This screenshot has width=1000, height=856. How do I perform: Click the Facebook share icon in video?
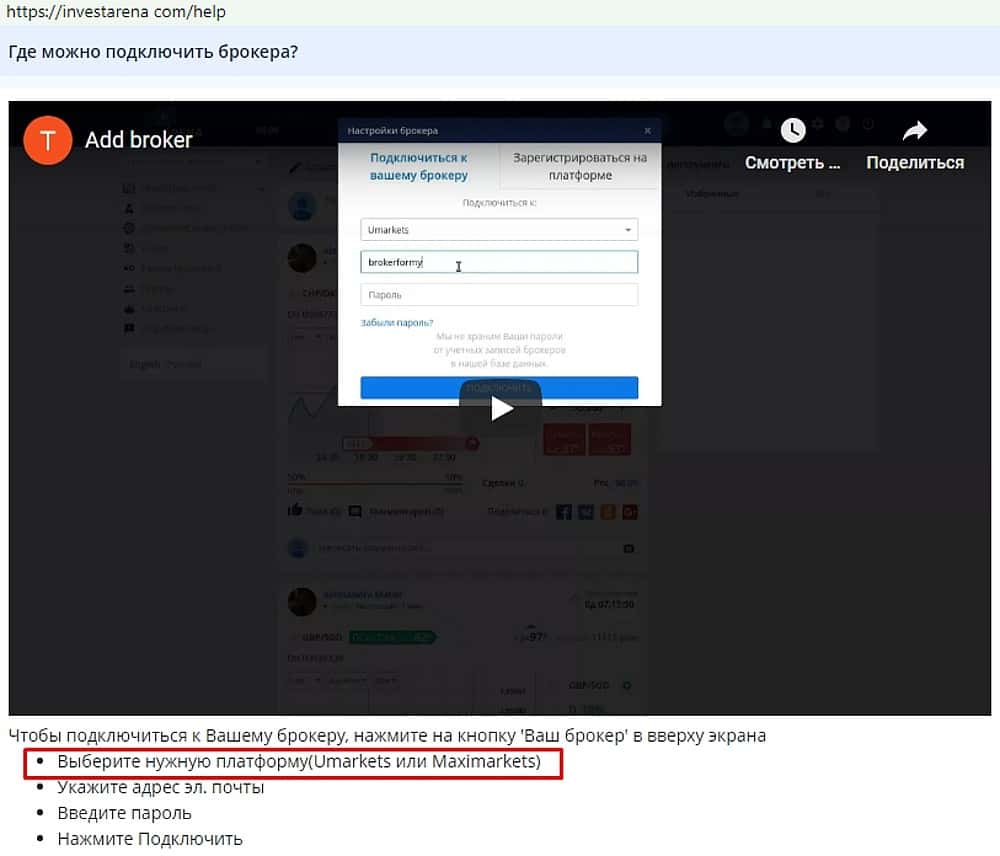pos(563,512)
